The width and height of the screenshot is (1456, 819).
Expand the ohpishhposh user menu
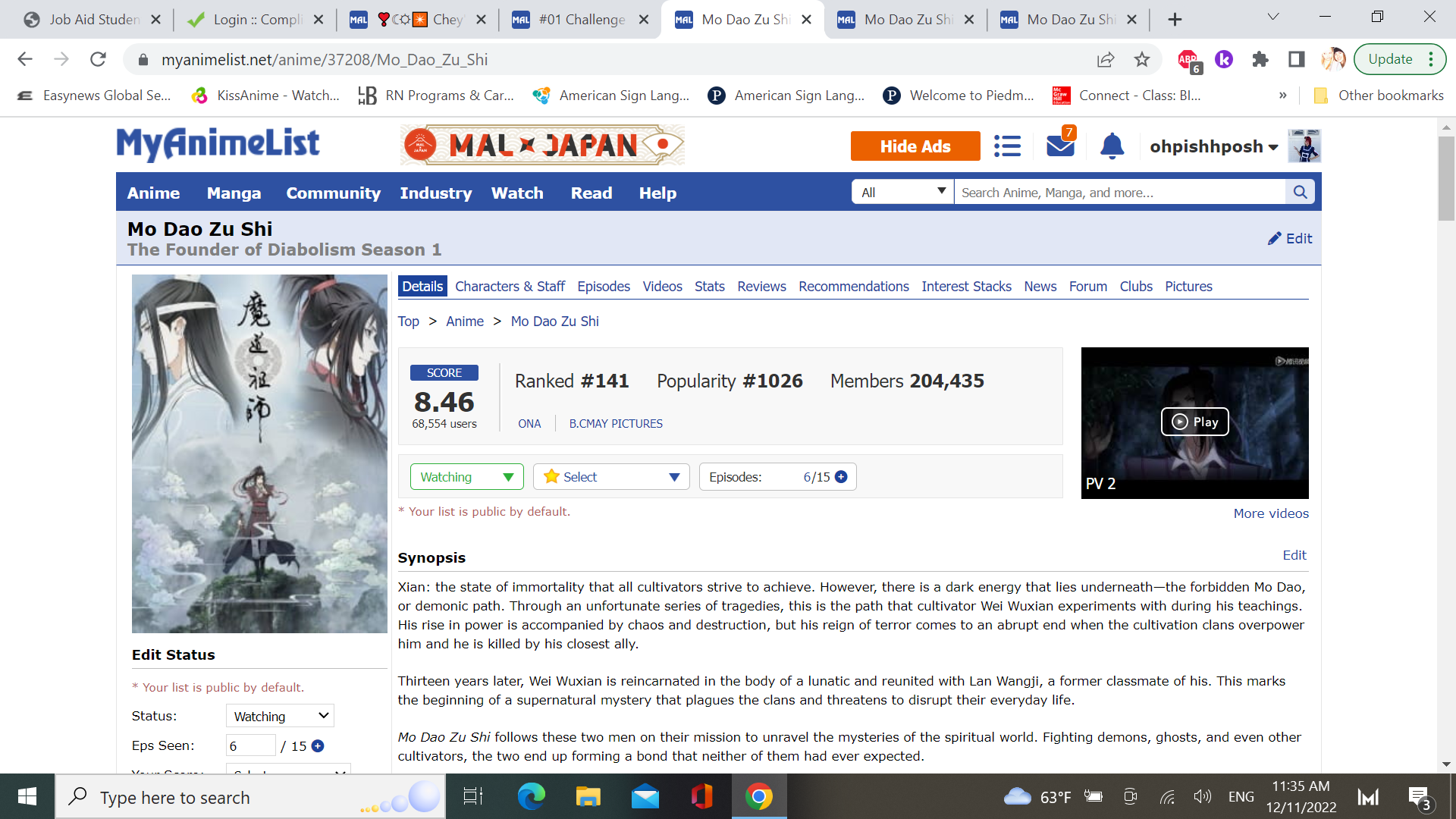point(1213,146)
